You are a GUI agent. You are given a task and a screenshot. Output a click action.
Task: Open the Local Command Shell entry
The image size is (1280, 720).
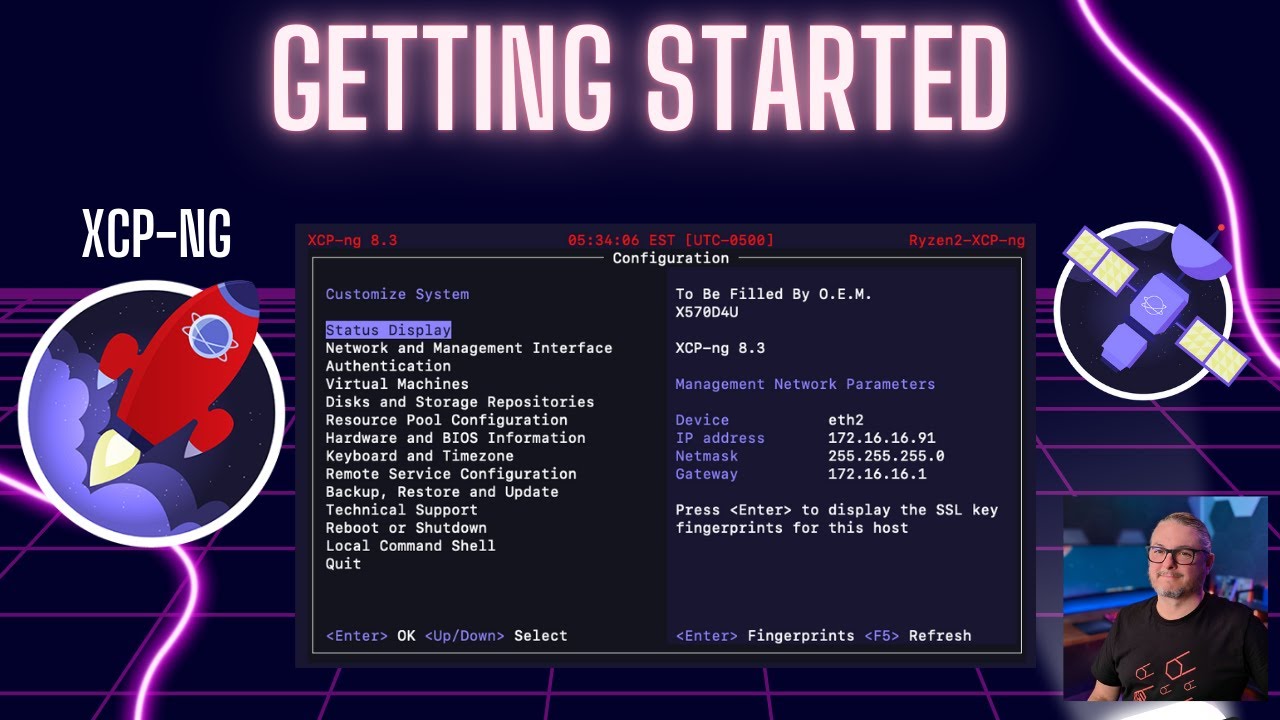[x=410, y=546]
